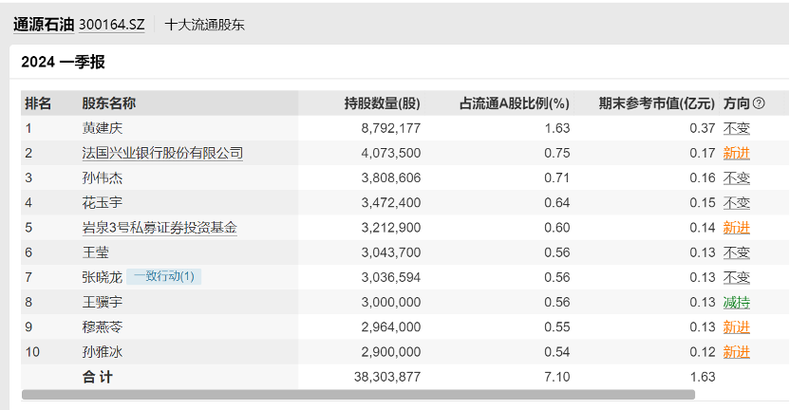Click 新进 link in 孙雅冰 row
790x410 pixels.
[736, 352]
